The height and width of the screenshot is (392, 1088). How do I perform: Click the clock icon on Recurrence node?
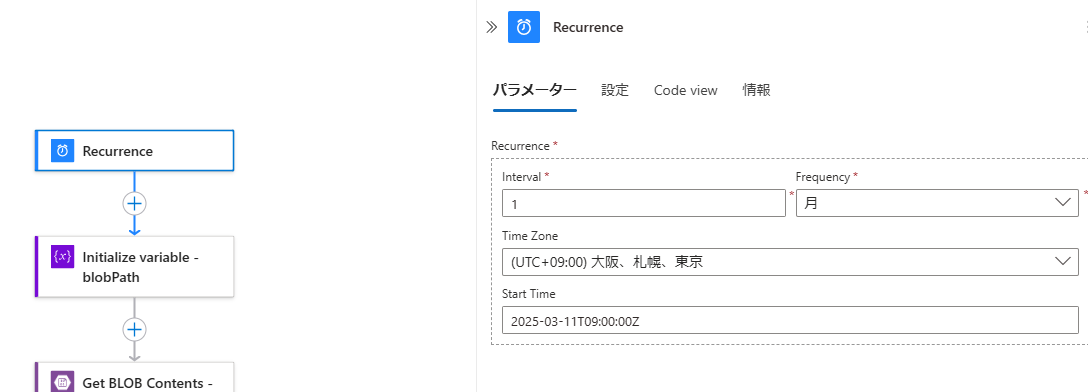coord(62,151)
